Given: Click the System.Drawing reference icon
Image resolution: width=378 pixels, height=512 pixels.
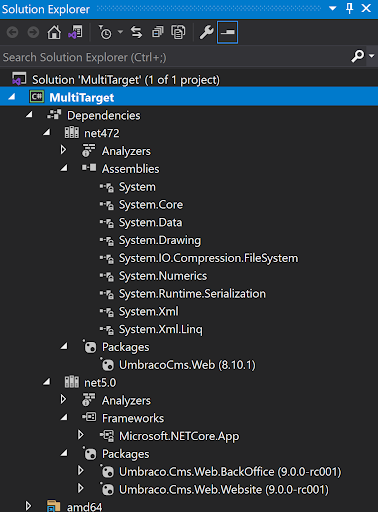Looking at the screenshot, I should (107, 240).
